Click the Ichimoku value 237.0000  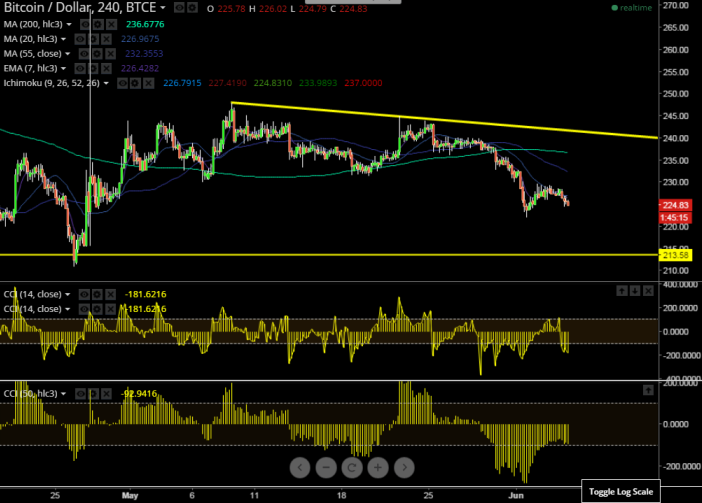pyautogui.click(x=364, y=83)
